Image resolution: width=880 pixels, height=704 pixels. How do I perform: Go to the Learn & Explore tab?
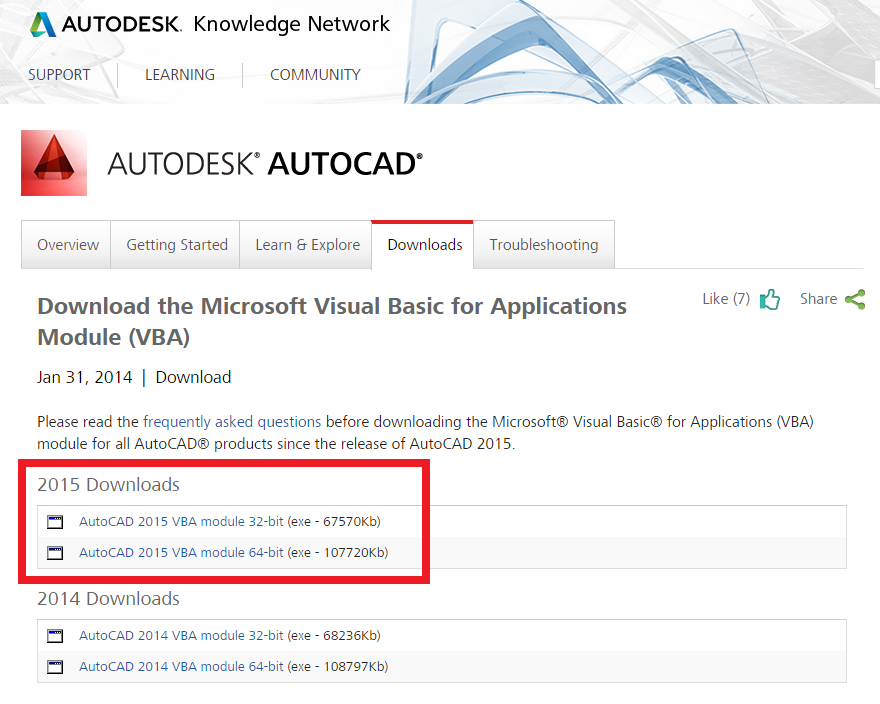click(307, 245)
